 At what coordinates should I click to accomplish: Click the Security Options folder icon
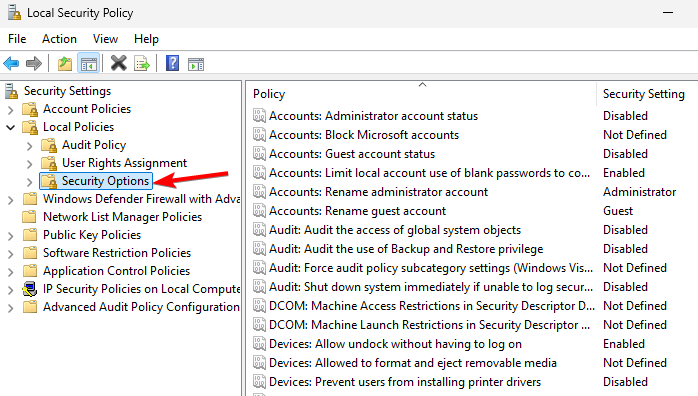49,181
